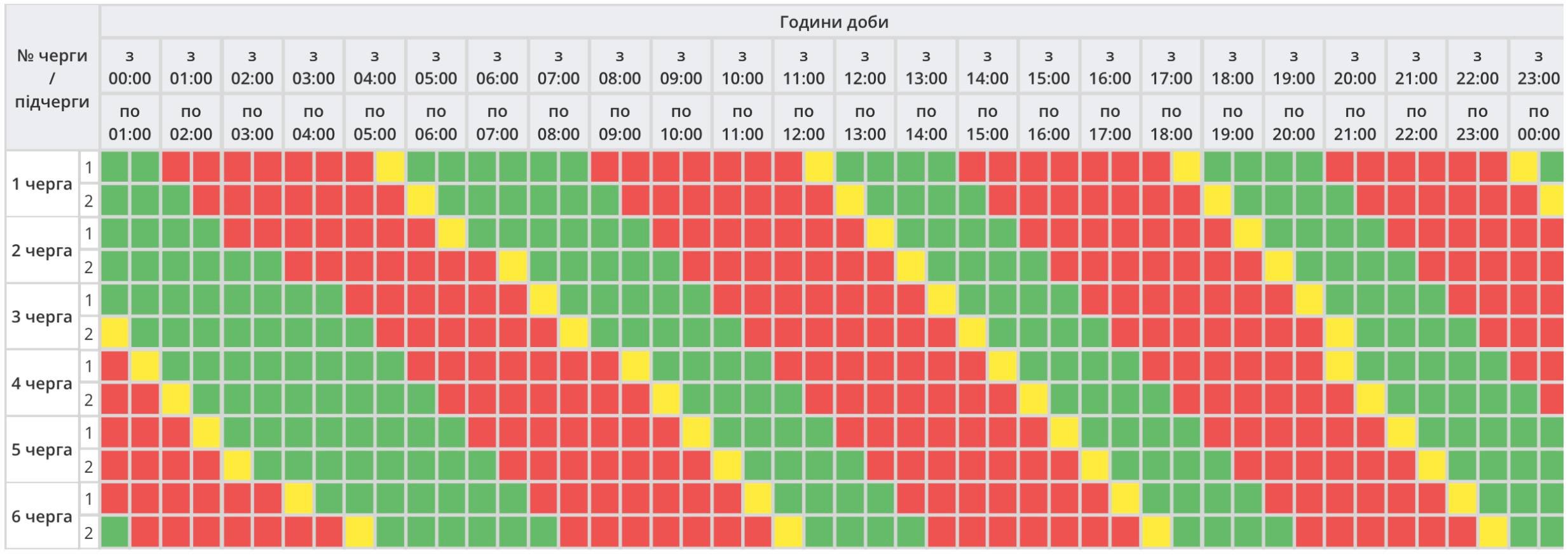1568x560 pixels.
Task: Select the 'з 00:00' column header
Action: 130,67
